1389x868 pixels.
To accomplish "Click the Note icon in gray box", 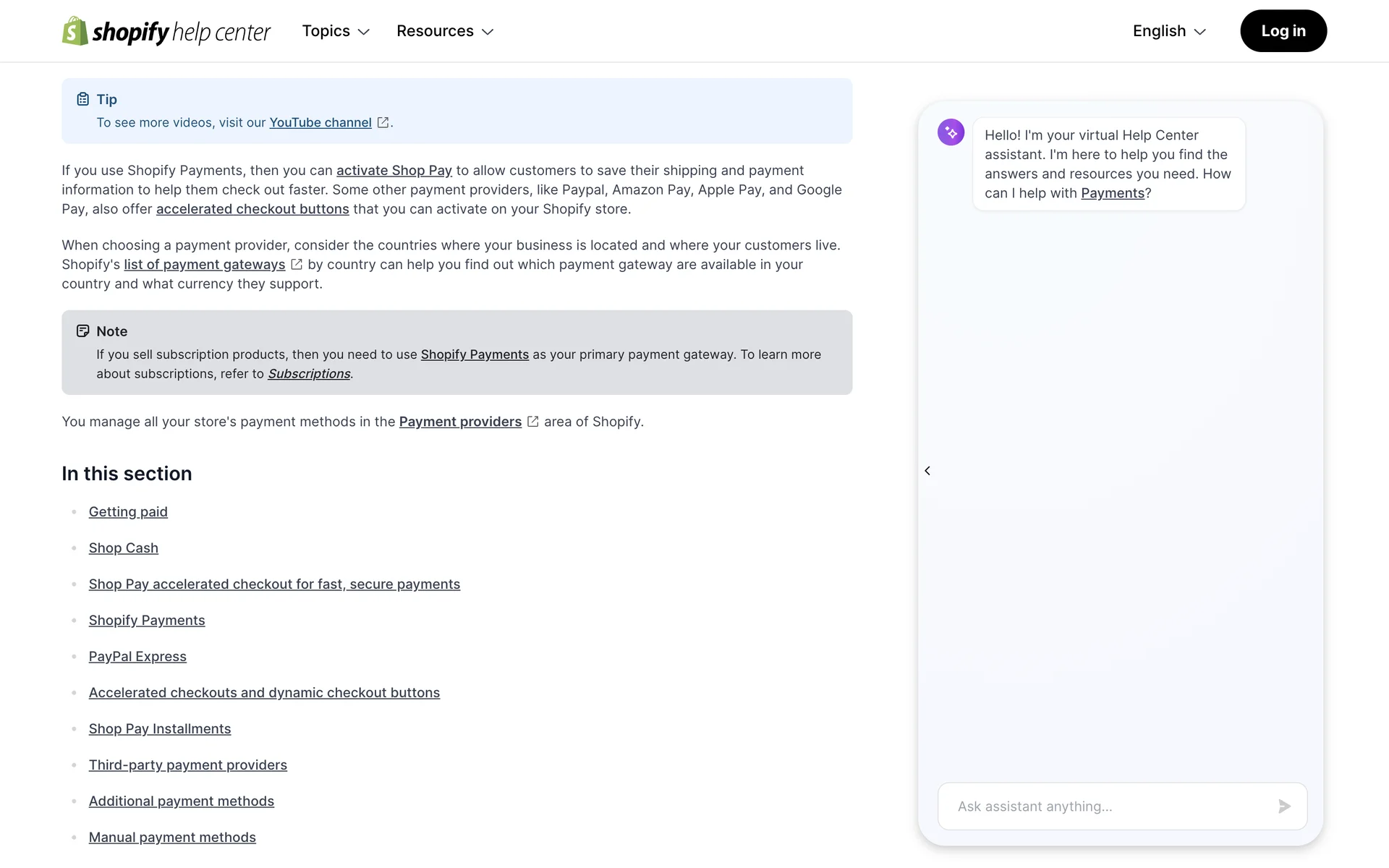I will tap(83, 331).
